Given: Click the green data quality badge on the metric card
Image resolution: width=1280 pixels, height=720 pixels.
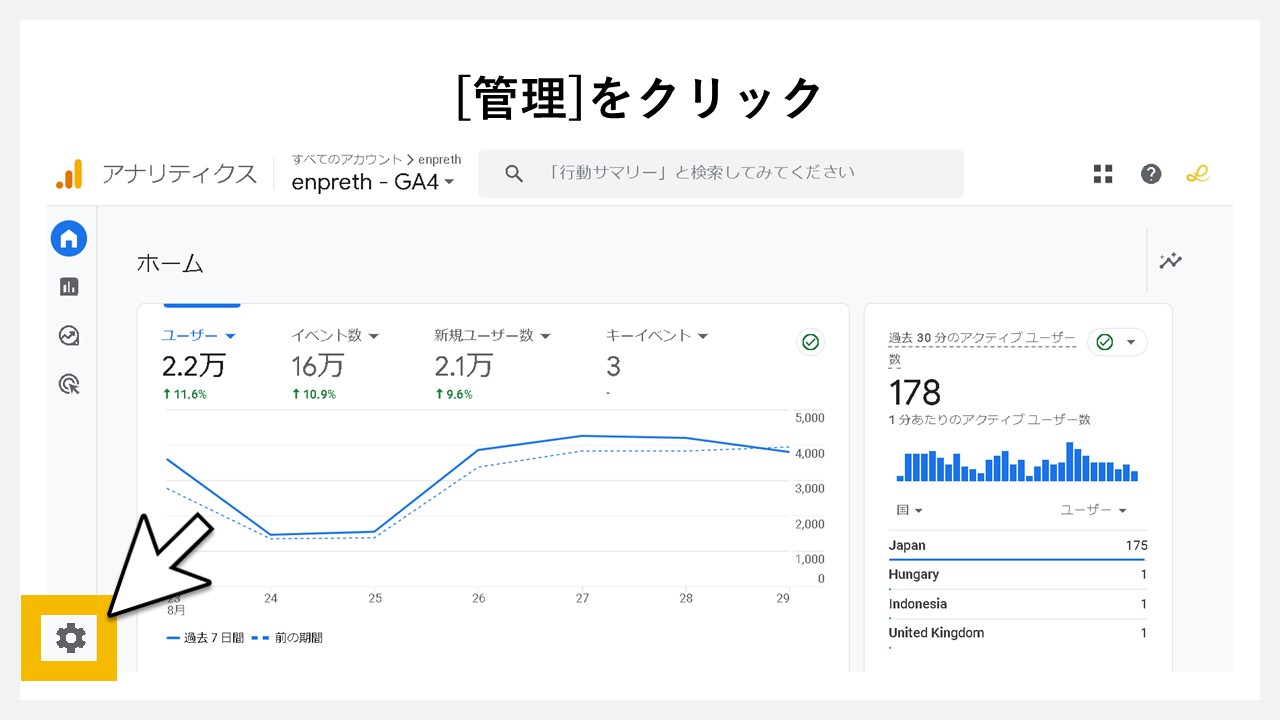Looking at the screenshot, I should 810,342.
